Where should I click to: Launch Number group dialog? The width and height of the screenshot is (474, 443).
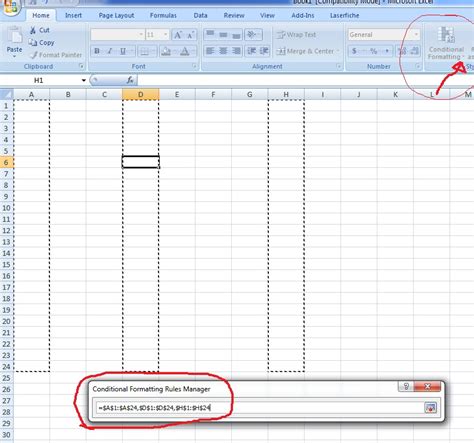[418, 66]
